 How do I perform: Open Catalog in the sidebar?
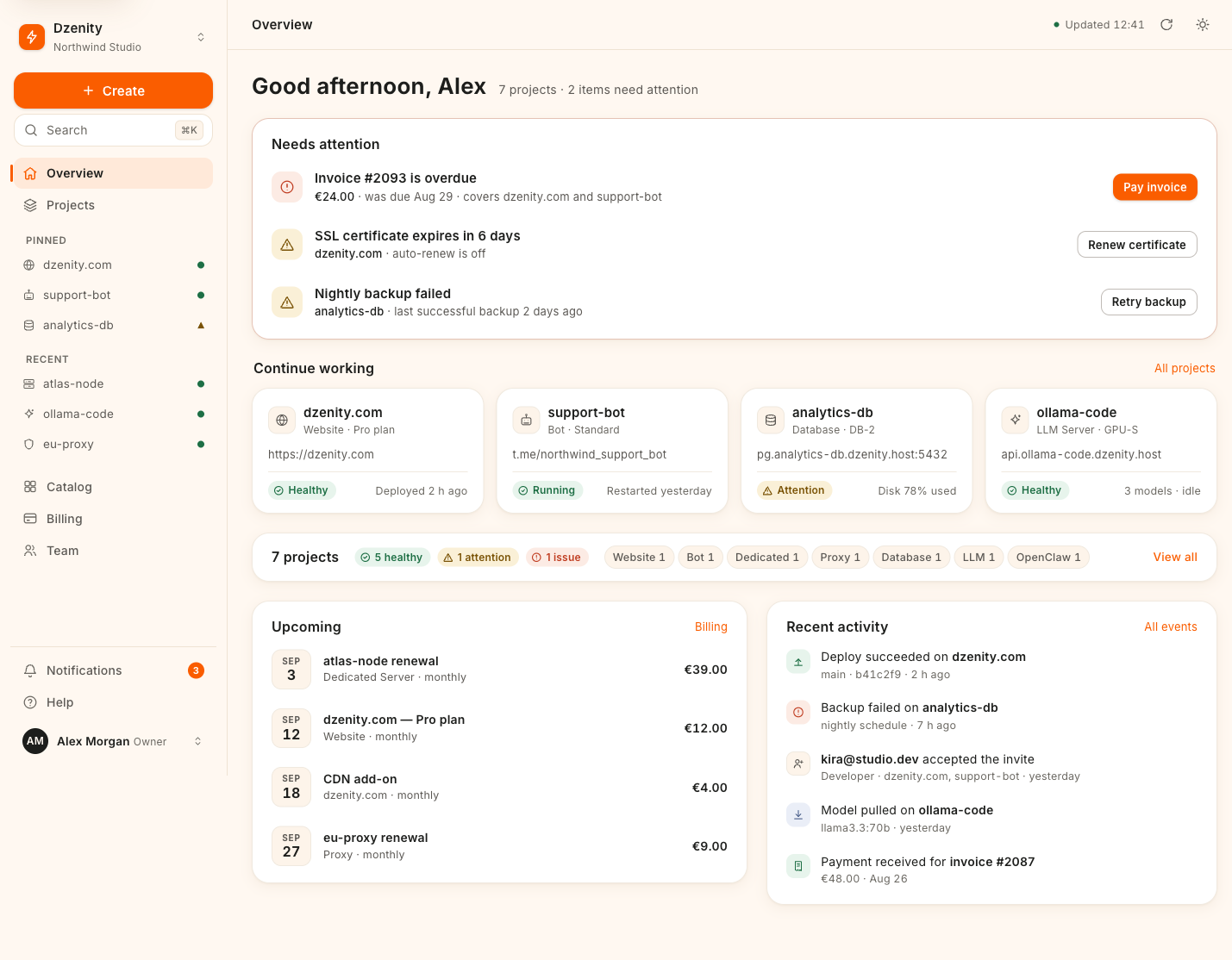[x=113, y=487]
